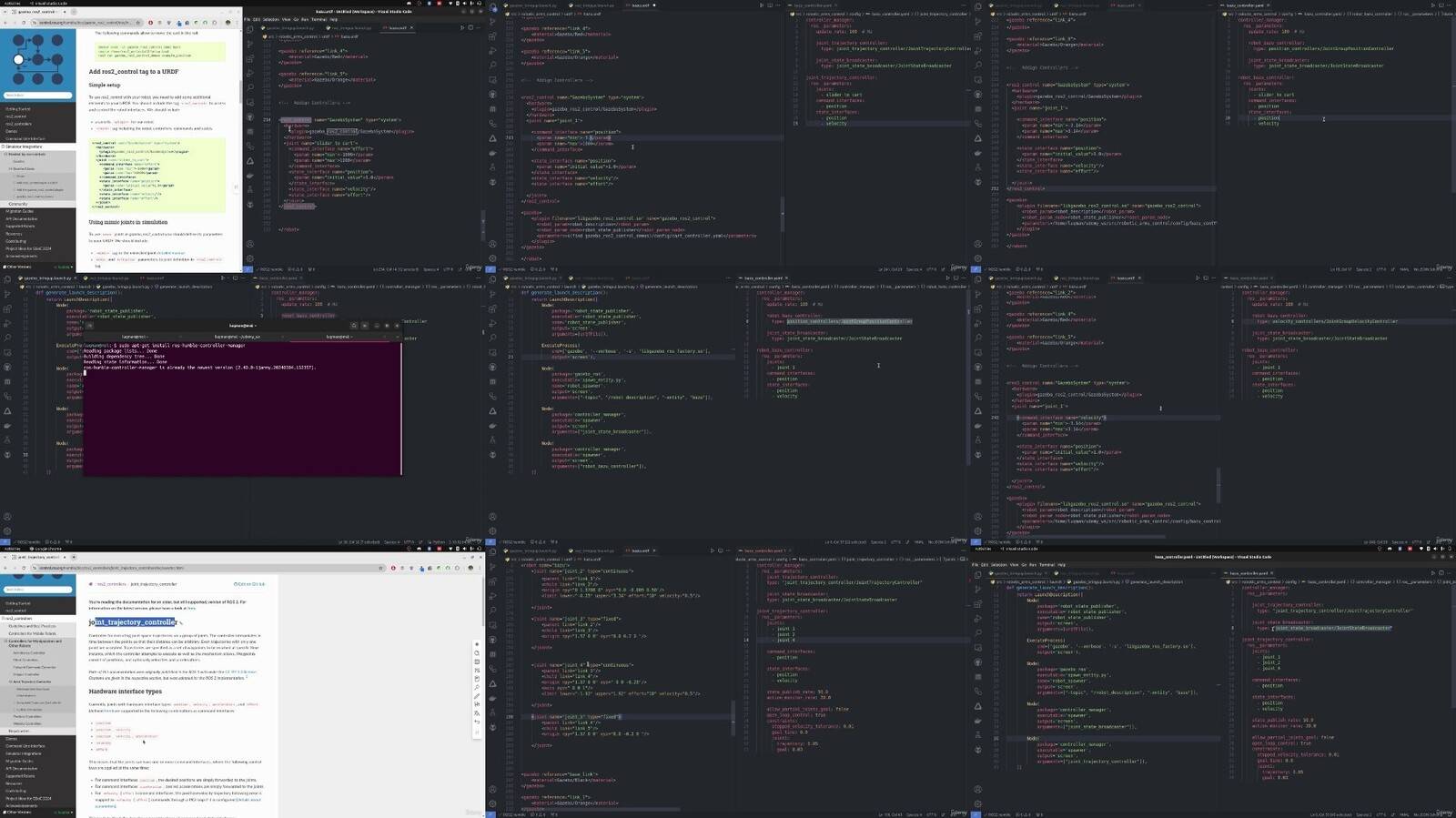Select gazebo_bringup.launch.py tab behind terminal

point(47,278)
